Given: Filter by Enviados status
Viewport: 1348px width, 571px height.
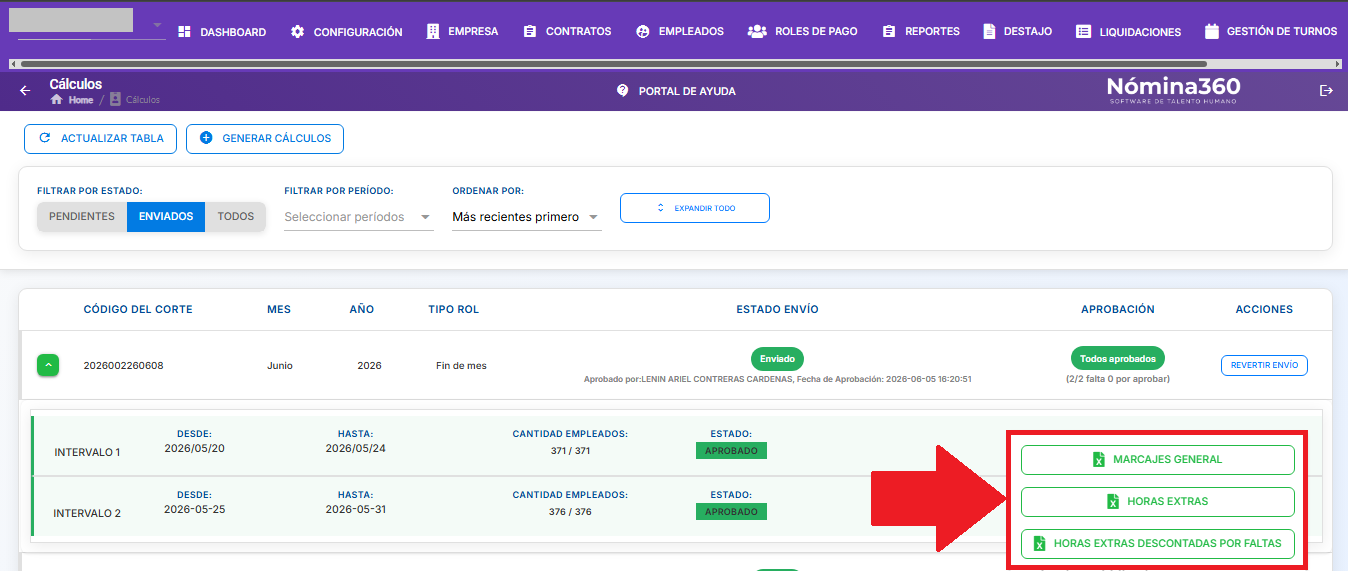Looking at the screenshot, I should pos(166,217).
